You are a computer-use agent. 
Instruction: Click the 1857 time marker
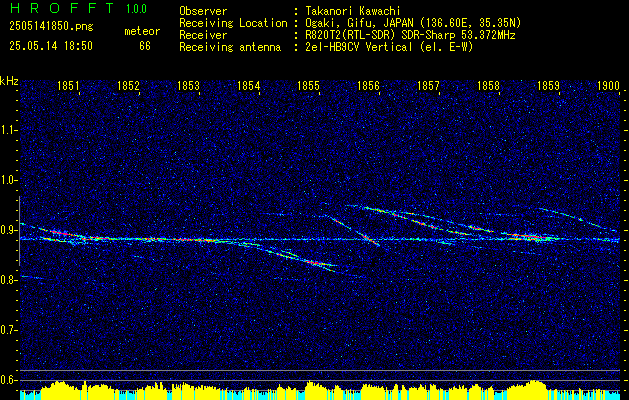(428, 86)
